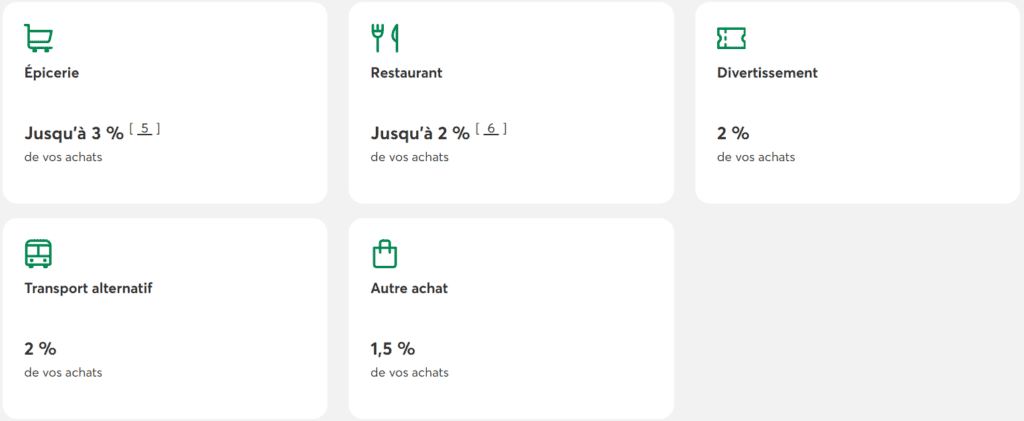Click the 1,5 % rate under Autre achat
Viewport: 1024px width, 421px height.
click(x=392, y=349)
